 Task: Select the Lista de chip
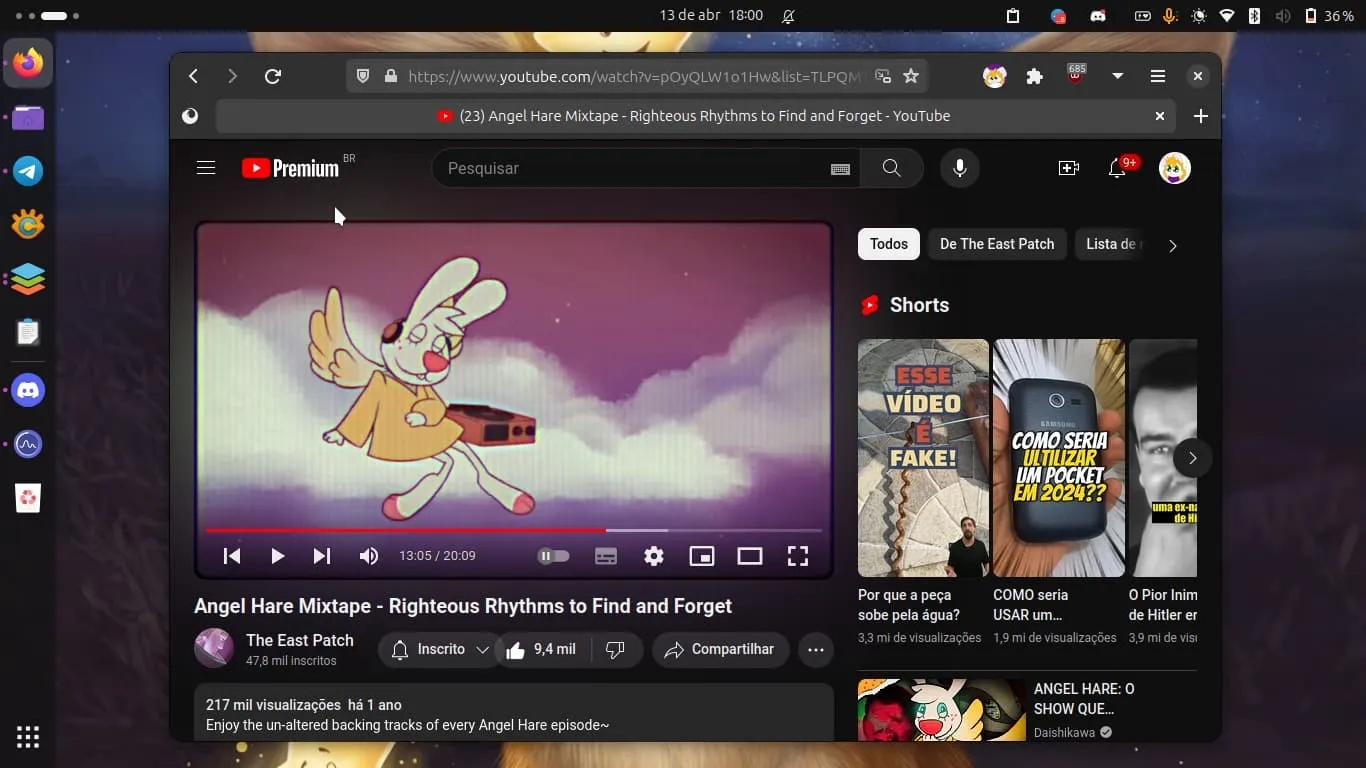click(1111, 244)
